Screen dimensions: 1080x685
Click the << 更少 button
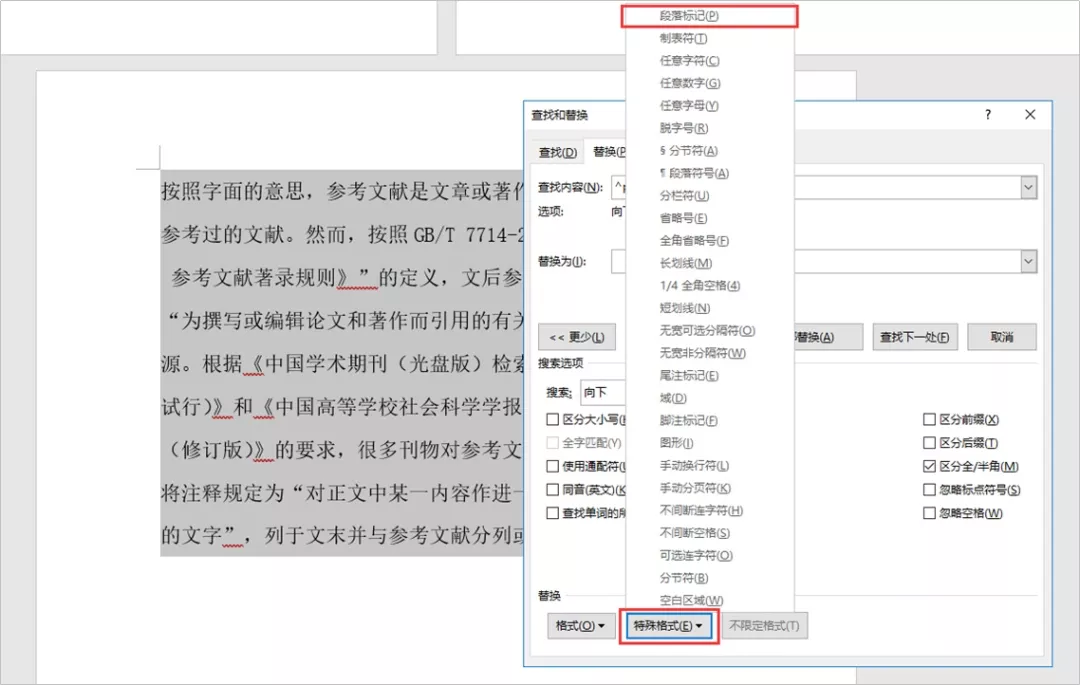(x=576, y=337)
